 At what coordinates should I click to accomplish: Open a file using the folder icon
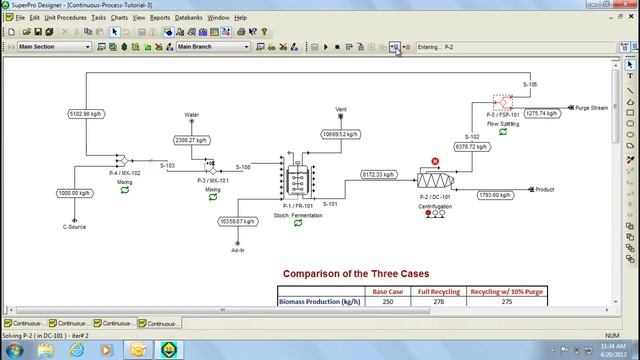[27, 32]
